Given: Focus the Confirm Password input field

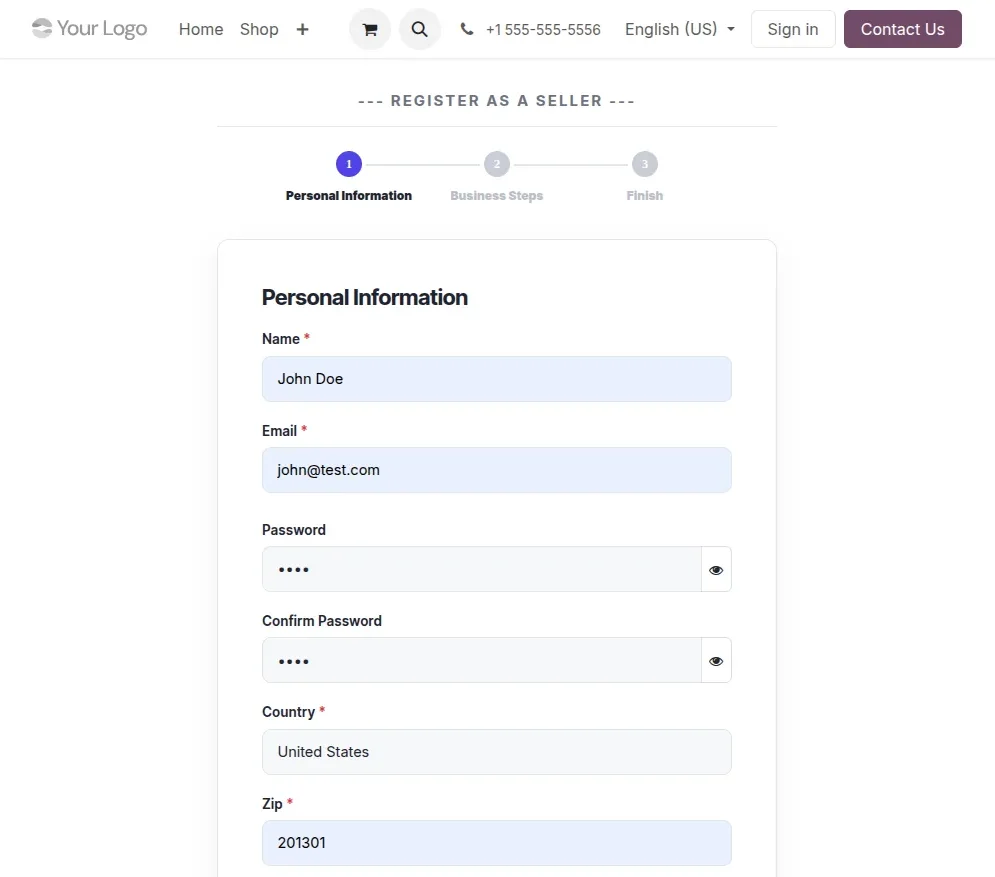Looking at the screenshot, I should pyautogui.click(x=482, y=661).
